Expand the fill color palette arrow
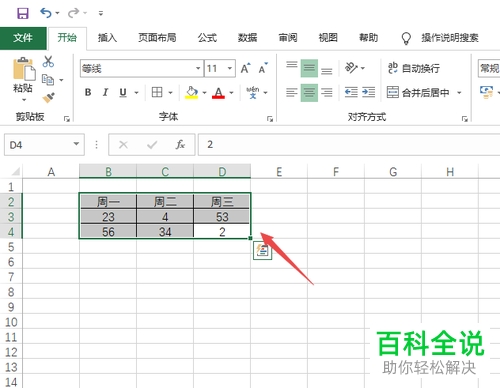Screen dimensions: 500x388 pyautogui.click(x=204, y=92)
